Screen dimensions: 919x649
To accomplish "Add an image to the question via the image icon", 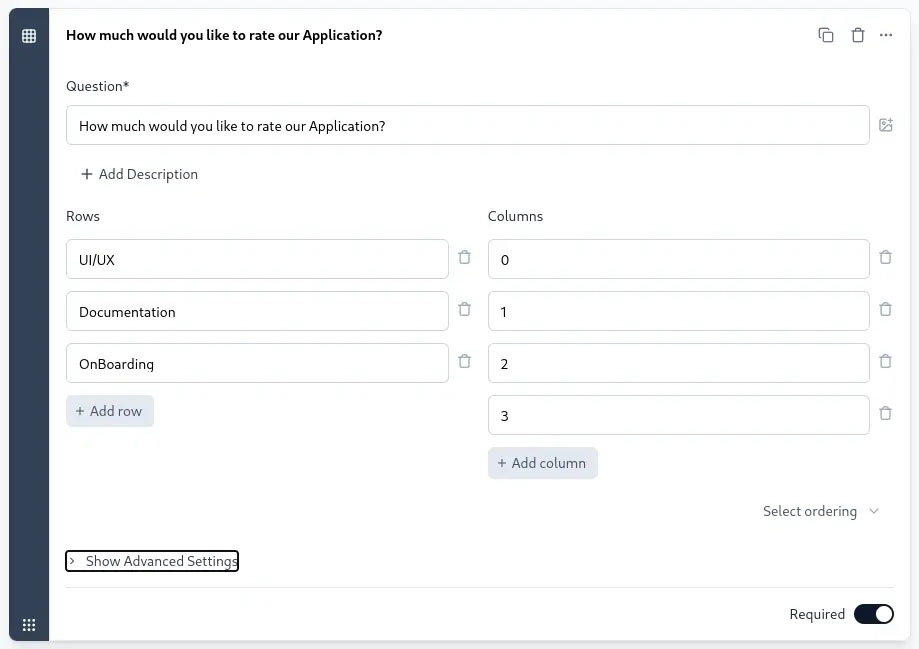I will [x=886, y=125].
